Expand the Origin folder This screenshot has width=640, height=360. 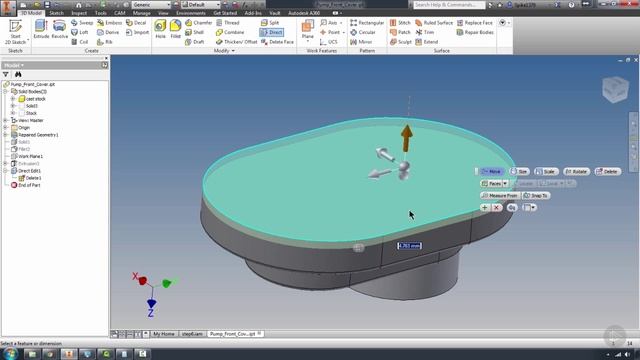[6, 127]
